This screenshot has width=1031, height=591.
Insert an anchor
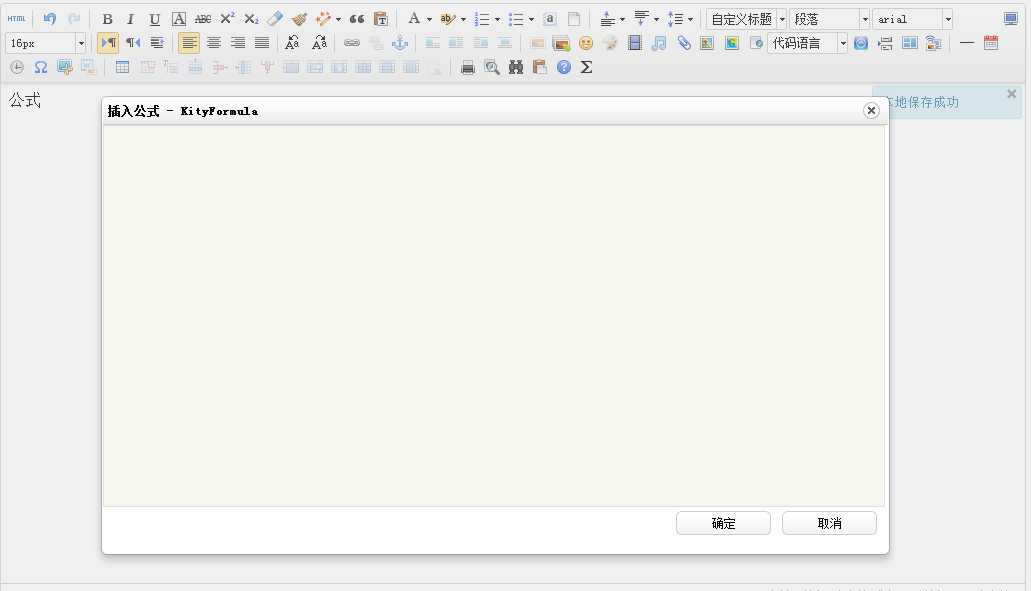point(400,43)
